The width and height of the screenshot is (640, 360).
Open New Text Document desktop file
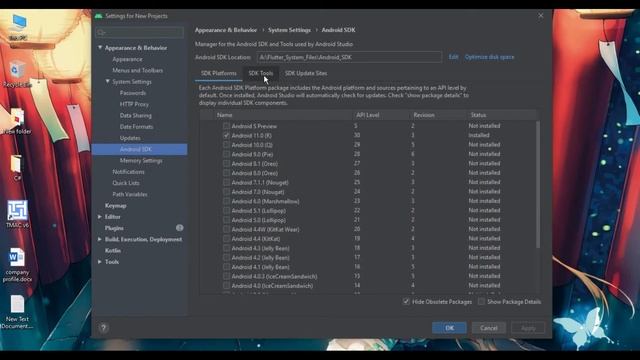(17, 312)
